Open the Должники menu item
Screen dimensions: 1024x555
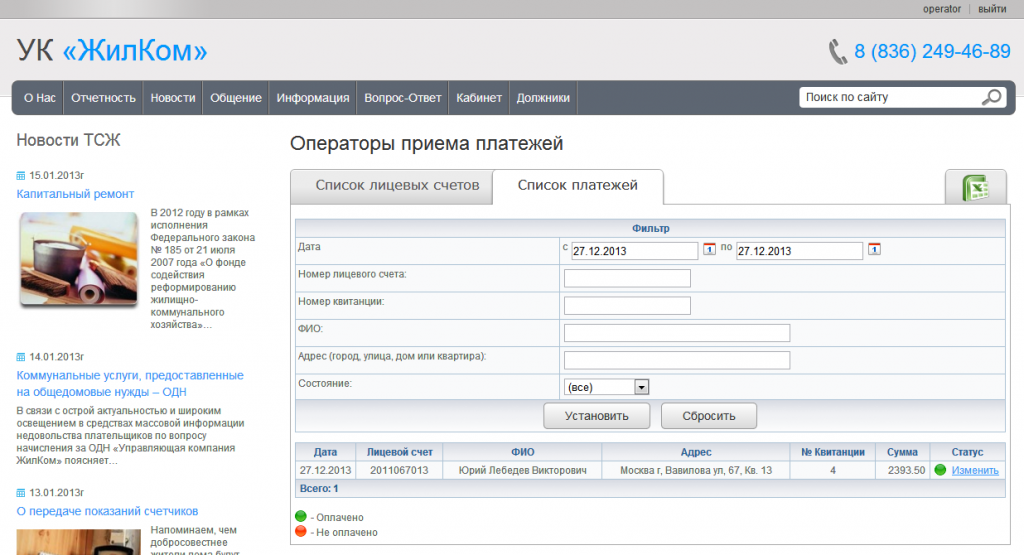544,98
